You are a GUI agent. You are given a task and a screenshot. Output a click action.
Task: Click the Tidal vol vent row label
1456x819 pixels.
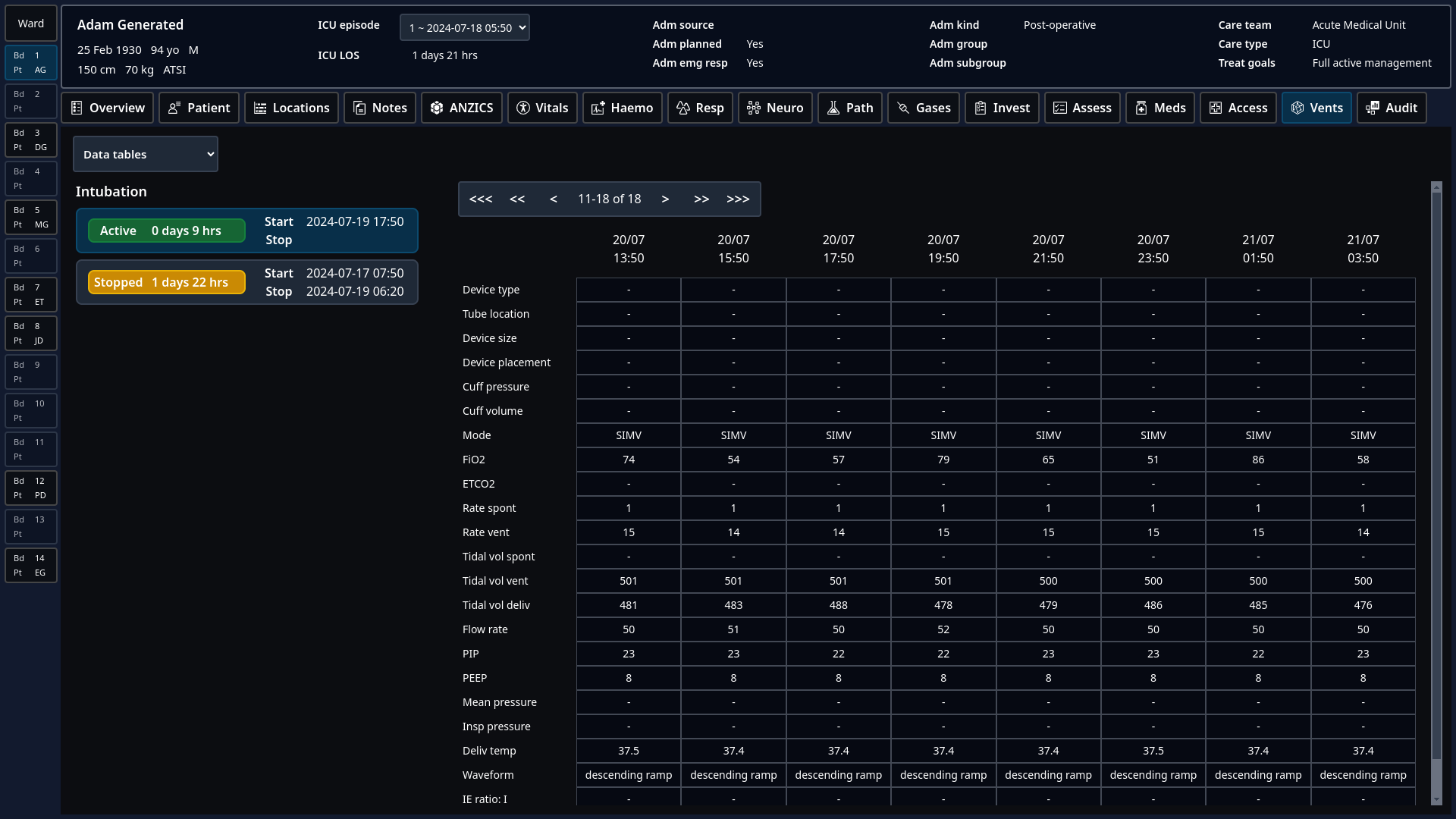(495, 581)
